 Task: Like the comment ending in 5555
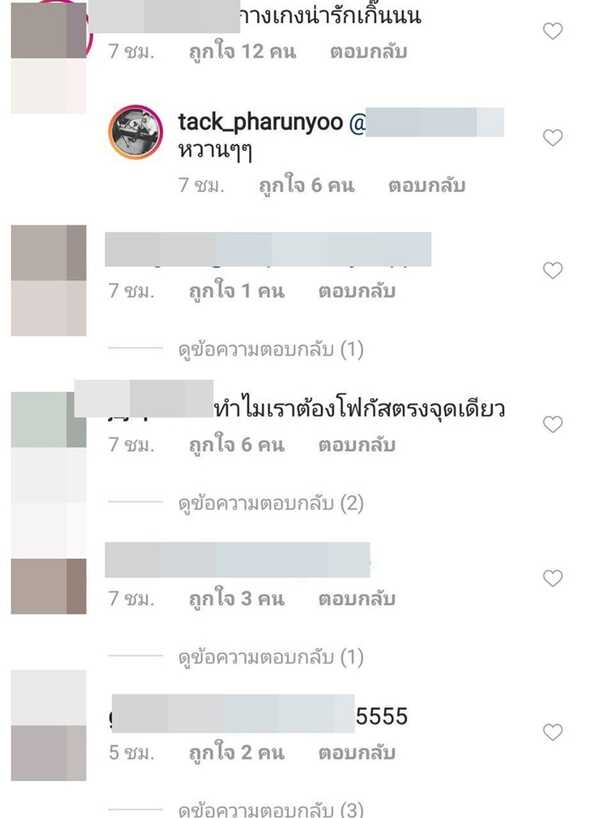point(553,732)
